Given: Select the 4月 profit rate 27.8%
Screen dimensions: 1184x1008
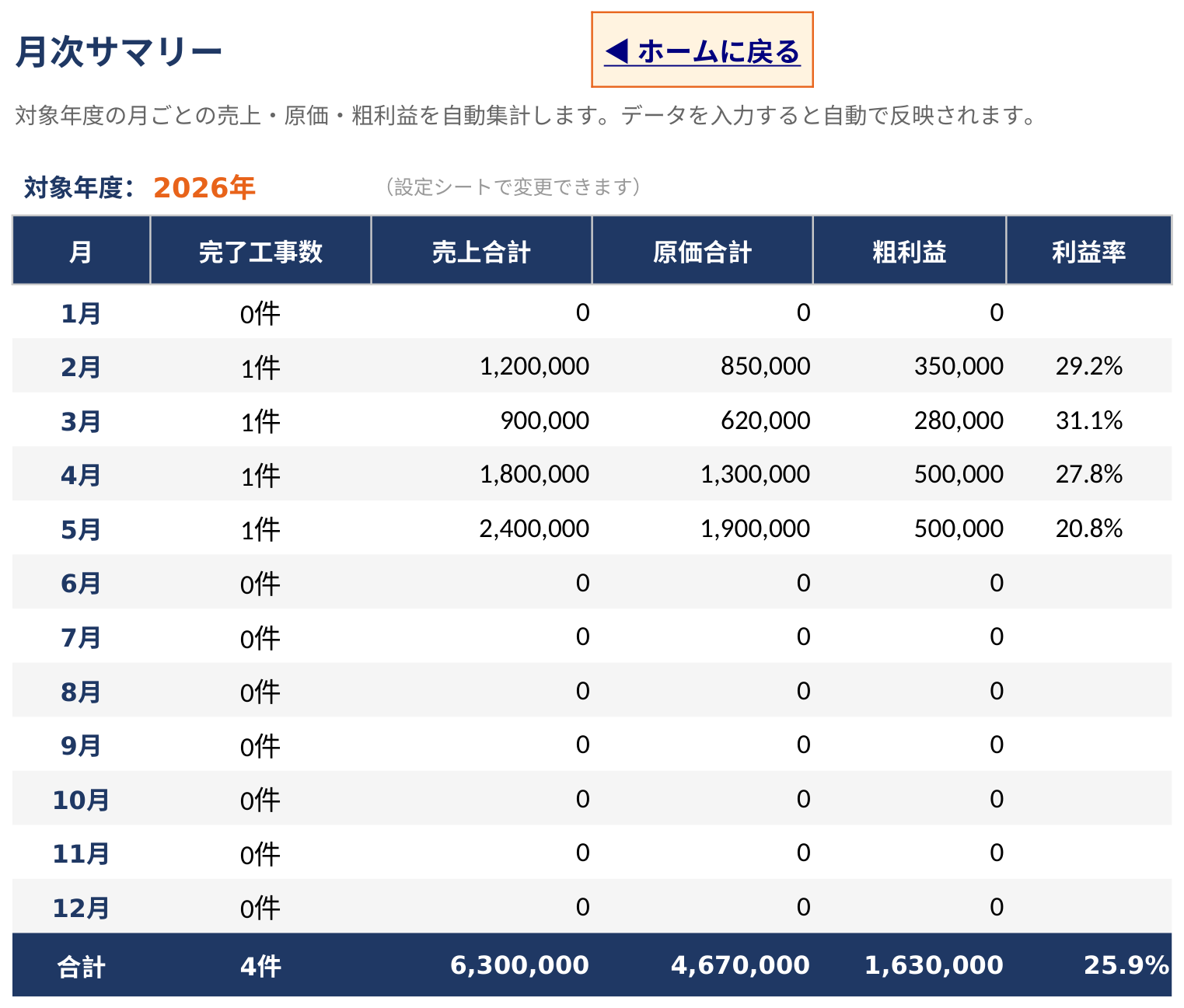Looking at the screenshot, I should tap(1089, 474).
